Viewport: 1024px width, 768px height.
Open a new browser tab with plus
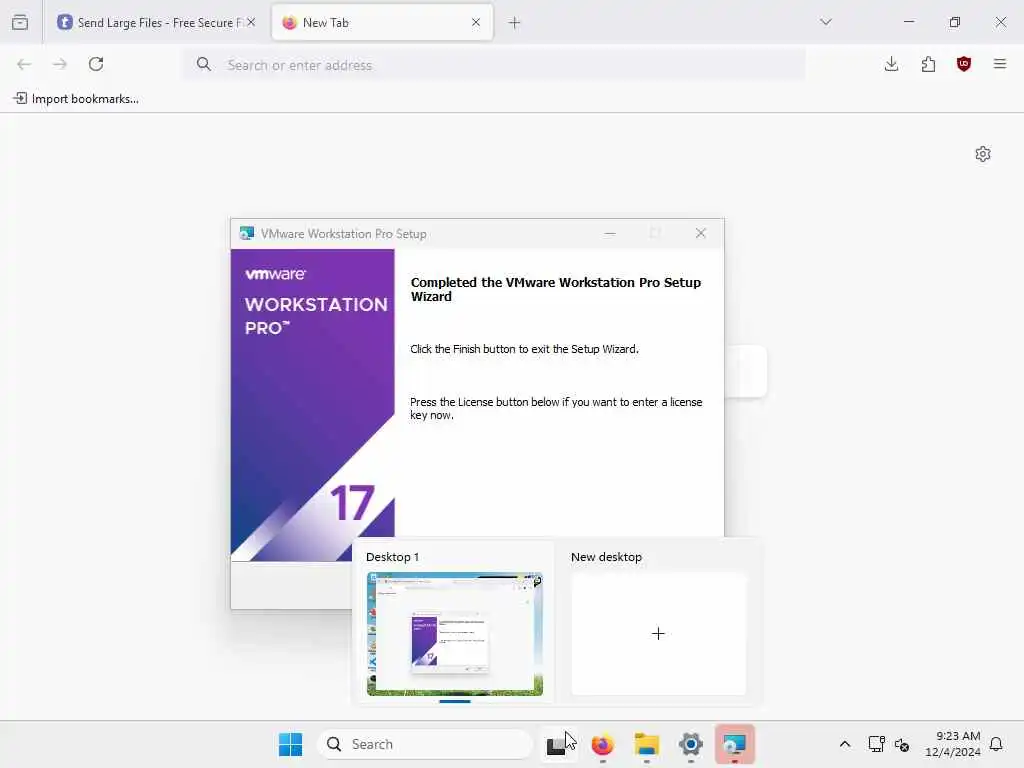(x=515, y=23)
